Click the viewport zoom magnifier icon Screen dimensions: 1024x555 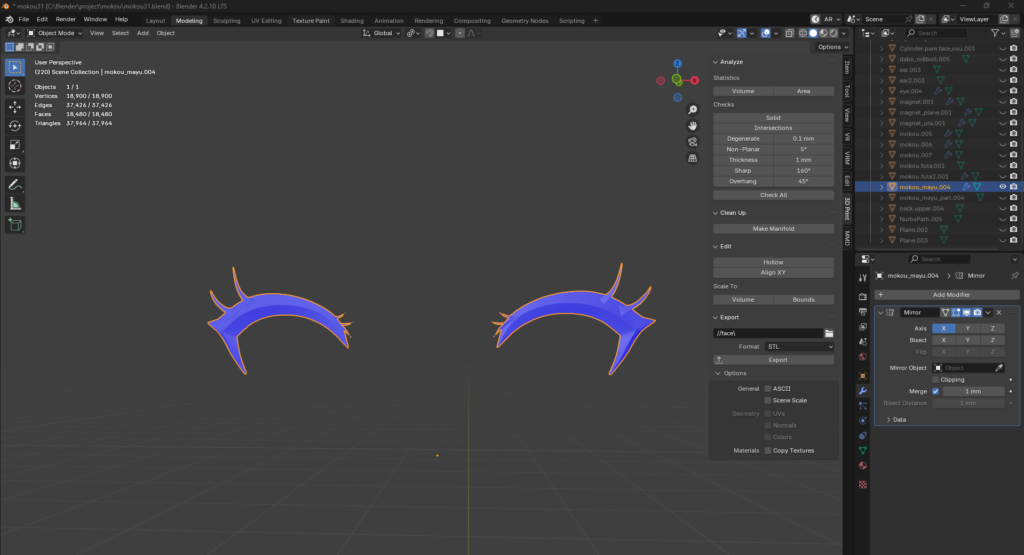[x=692, y=109]
